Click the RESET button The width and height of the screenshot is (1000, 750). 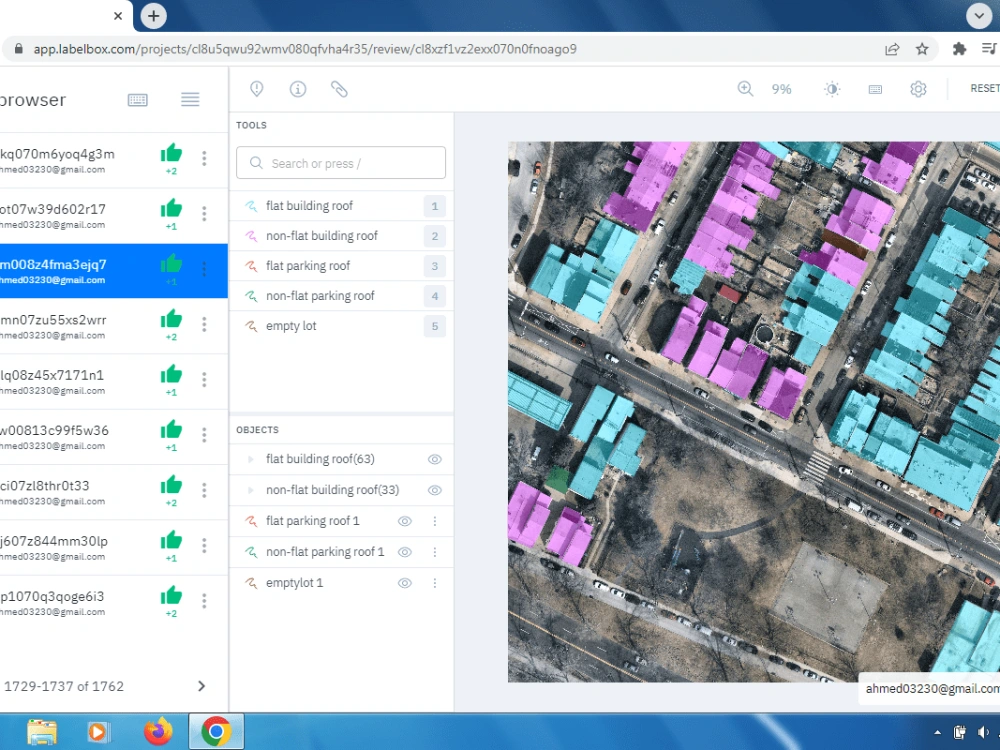pyautogui.click(x=983, y=88)
